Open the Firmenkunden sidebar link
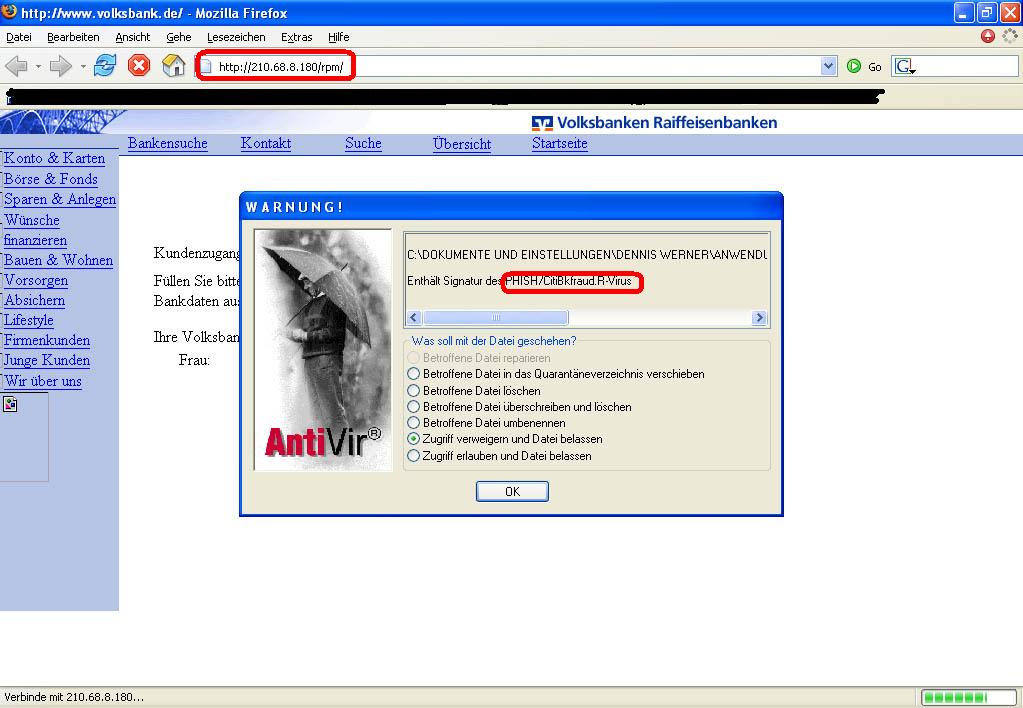Screen dimensions: 1023x708 click(47, 341)
